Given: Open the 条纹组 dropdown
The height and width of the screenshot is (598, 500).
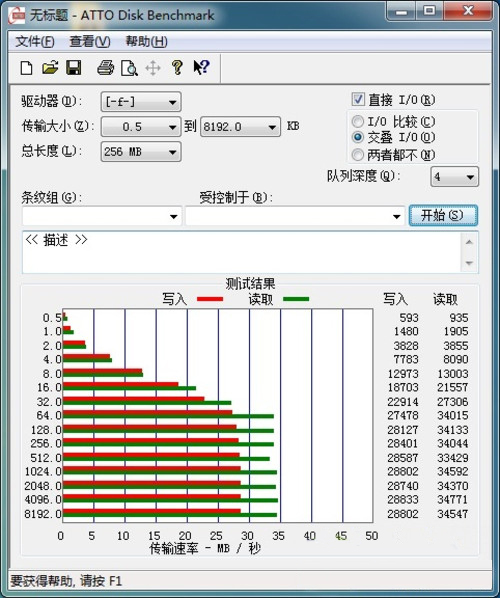Looking at the screenshot, I should tap(101, 216).
